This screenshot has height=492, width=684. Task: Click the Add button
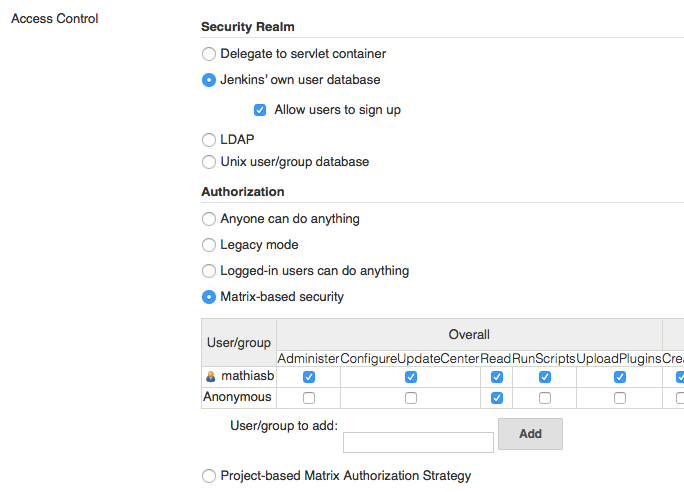click(x=530, y=434)
